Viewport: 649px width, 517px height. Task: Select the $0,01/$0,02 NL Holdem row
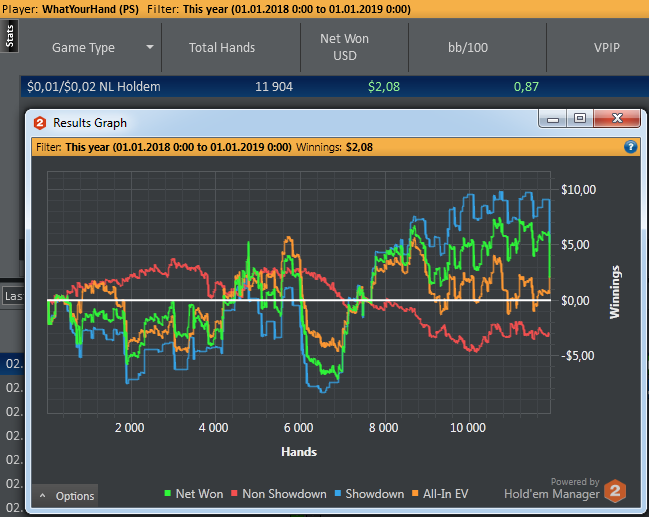pyautogui.click(x=335, y=87)
